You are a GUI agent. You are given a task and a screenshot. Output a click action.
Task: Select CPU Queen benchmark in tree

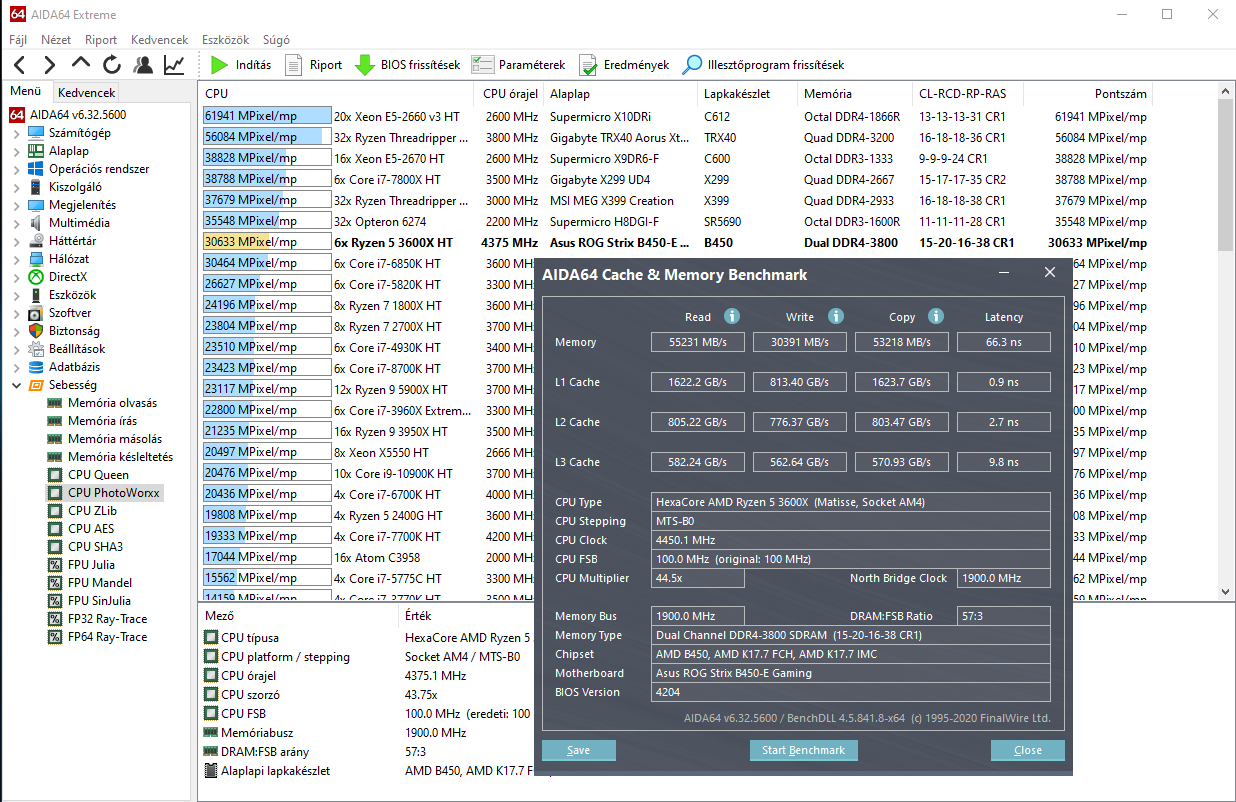(x=98, y=475)
